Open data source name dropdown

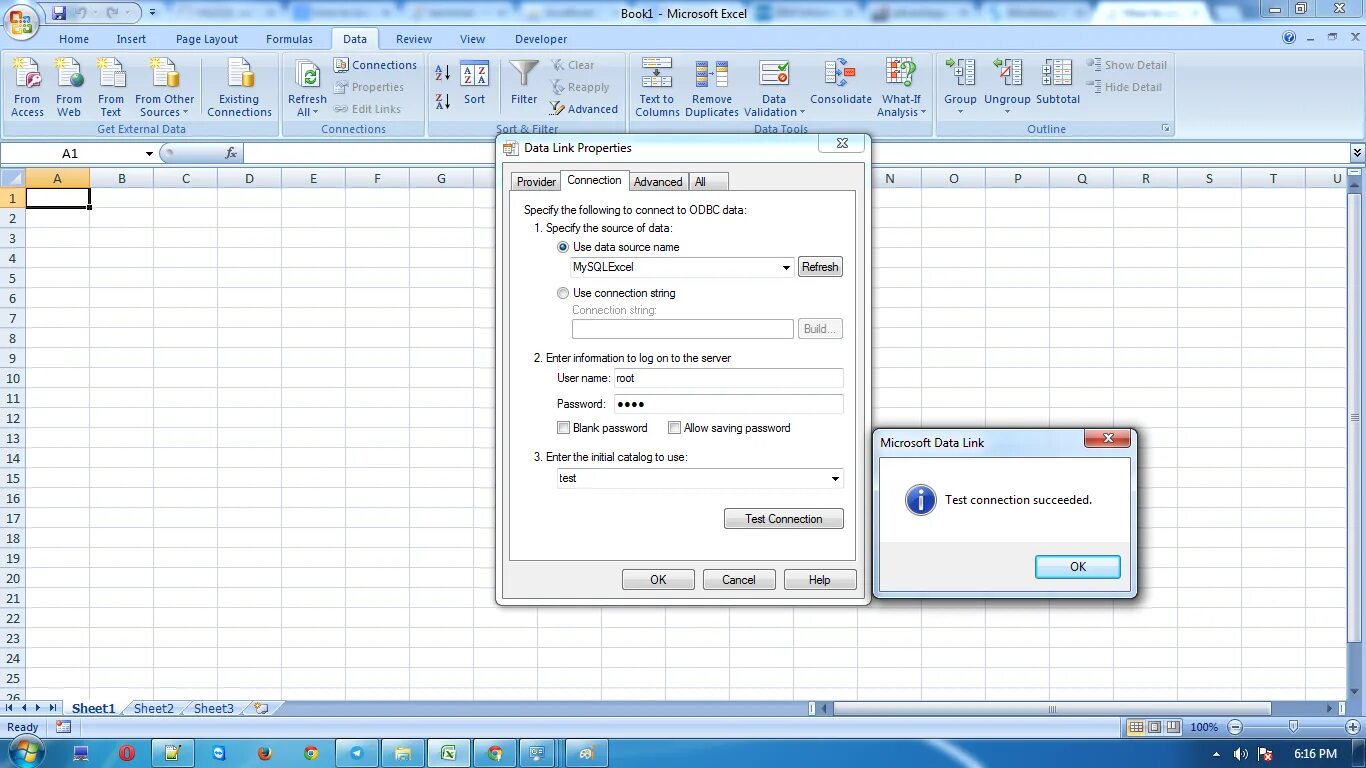coord(787,267)
